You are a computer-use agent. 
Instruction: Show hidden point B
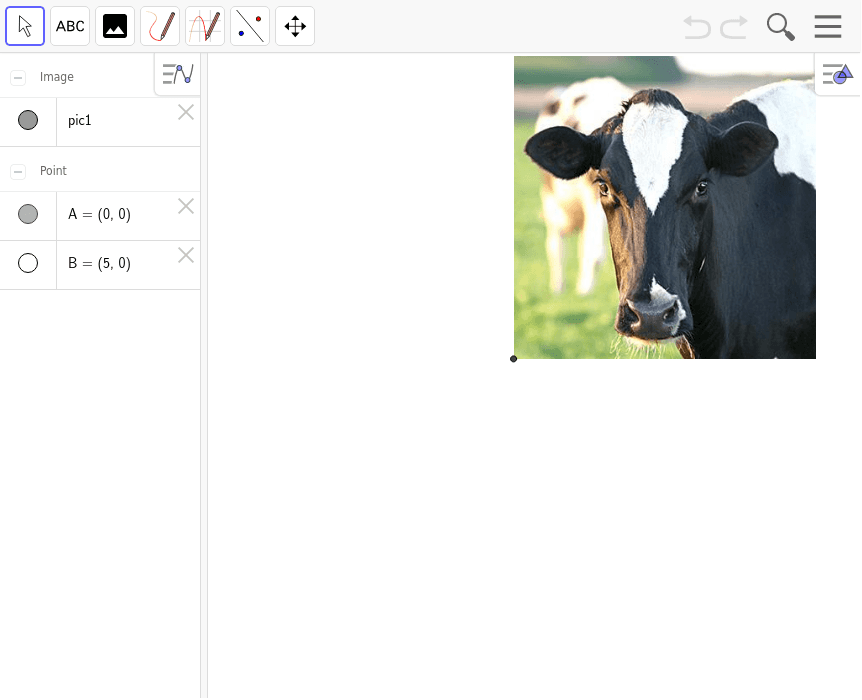(x=28, y=263)
